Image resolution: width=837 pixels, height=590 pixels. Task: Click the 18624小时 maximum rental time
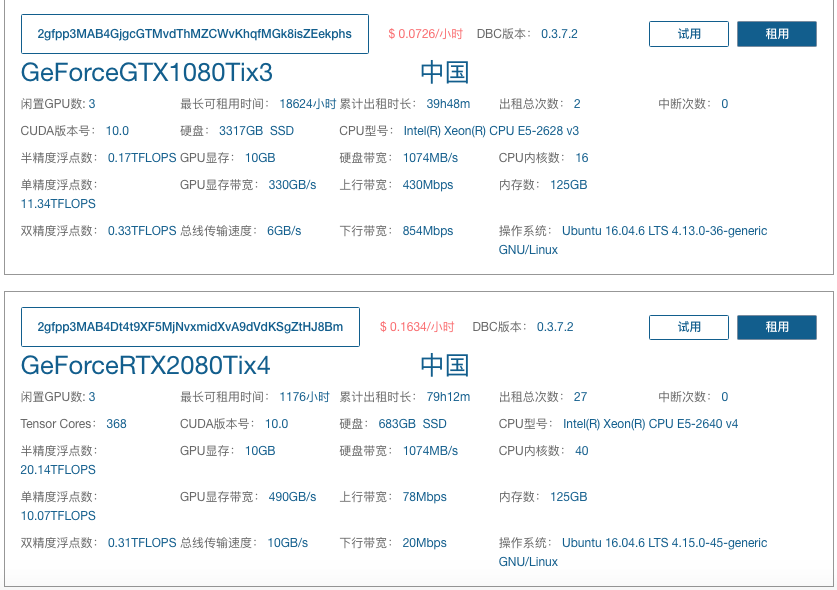pos(307,104)
